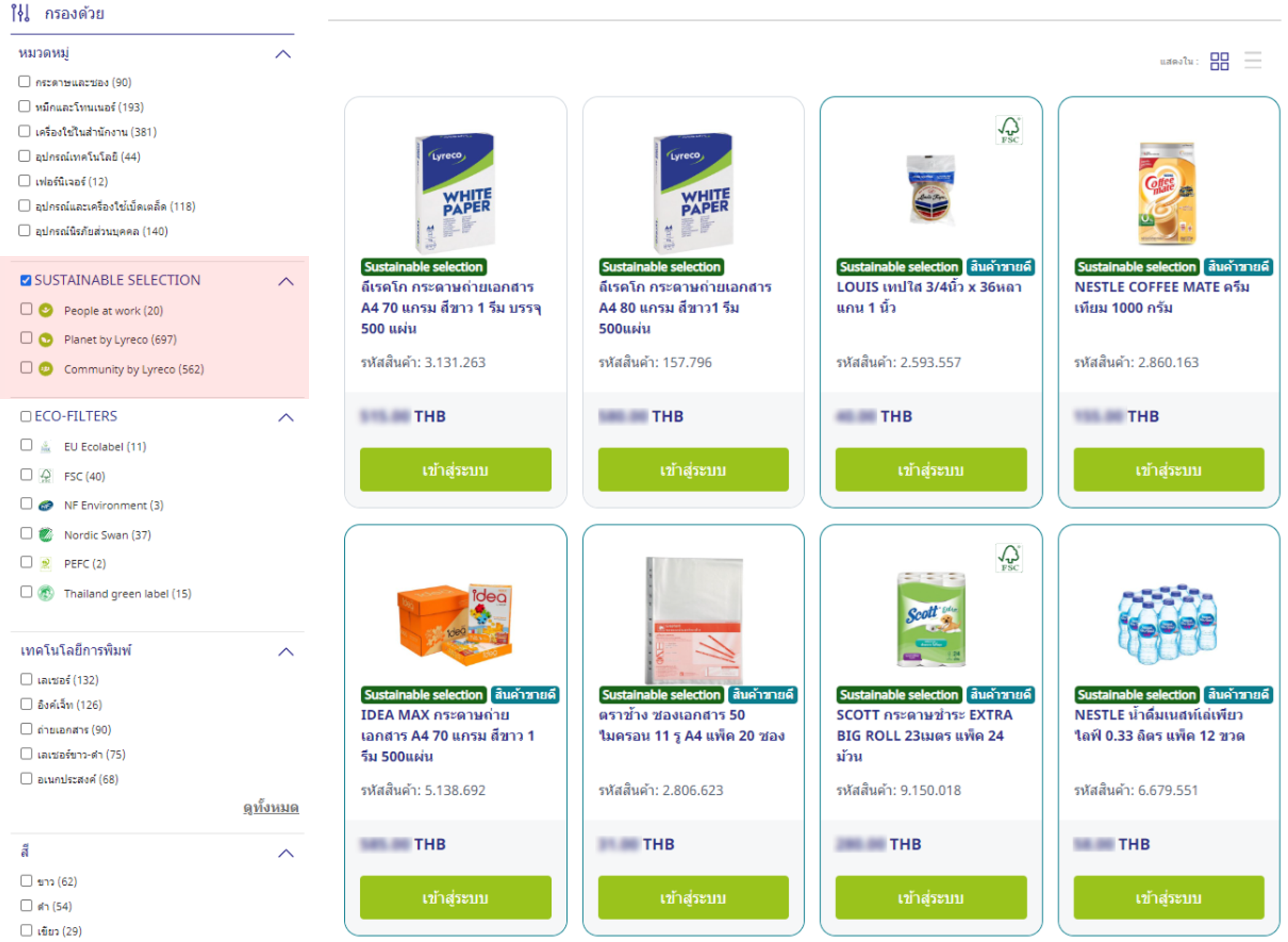Uncheck the SUSTAINABLE SELECTION checkbox
1288x942 pixels.
coord(26,280)
